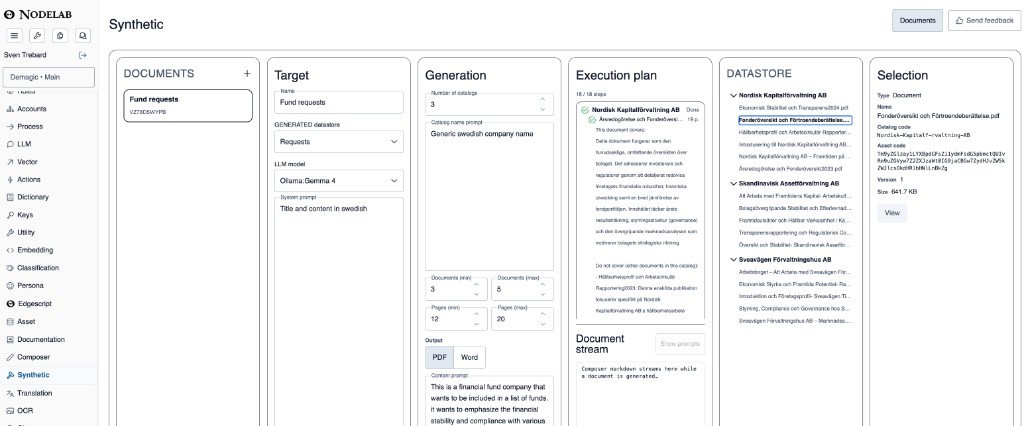This screenshot has height=426, width=1024.
Task: Click the Catalog name prompt text field
Action: coord(489,196)
